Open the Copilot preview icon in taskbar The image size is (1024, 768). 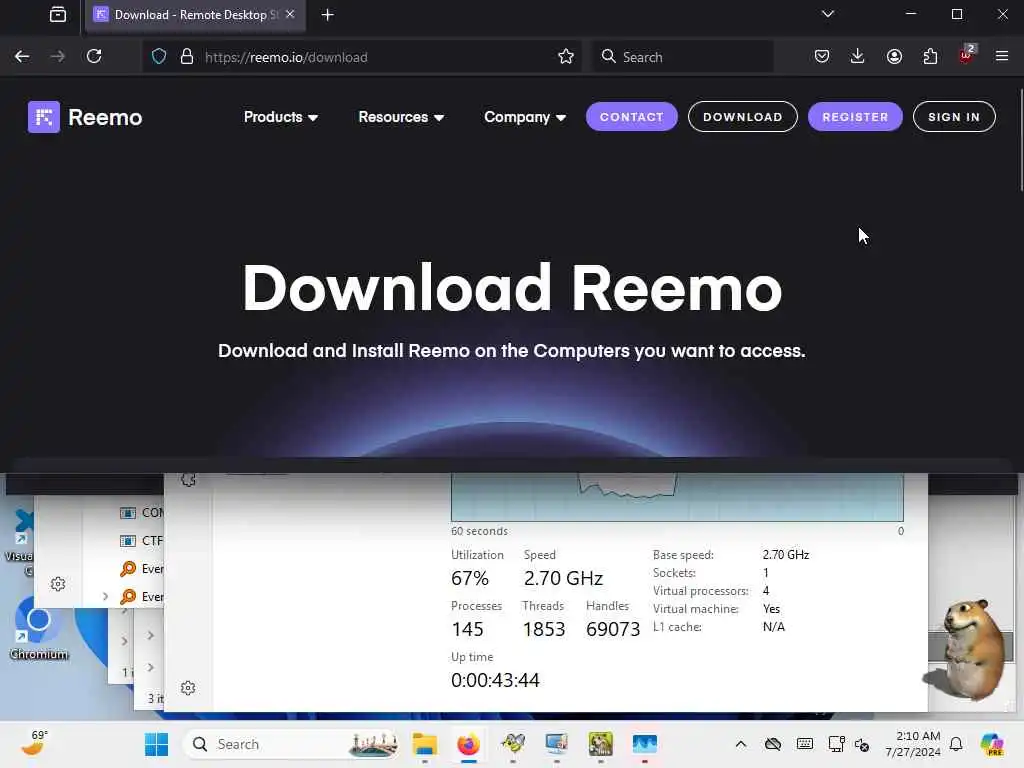coord(992,744)
